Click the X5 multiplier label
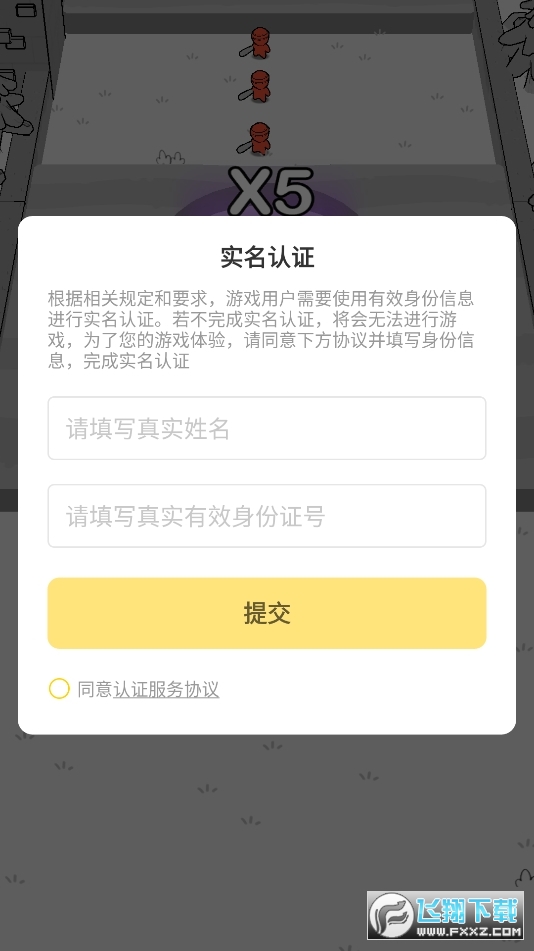Image resolution: width=534 pixels, height=951 pixels. [271, 193]
